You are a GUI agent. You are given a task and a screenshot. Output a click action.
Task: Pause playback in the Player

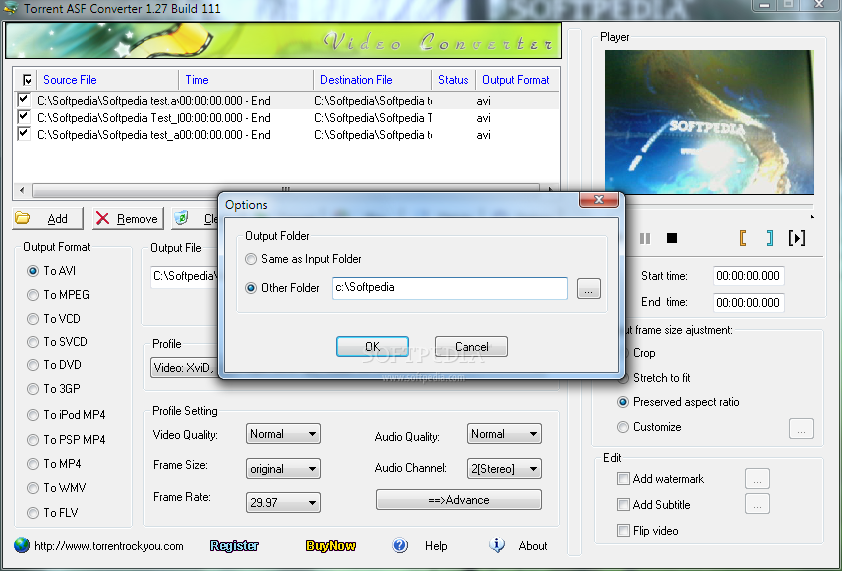click(645, 238)
